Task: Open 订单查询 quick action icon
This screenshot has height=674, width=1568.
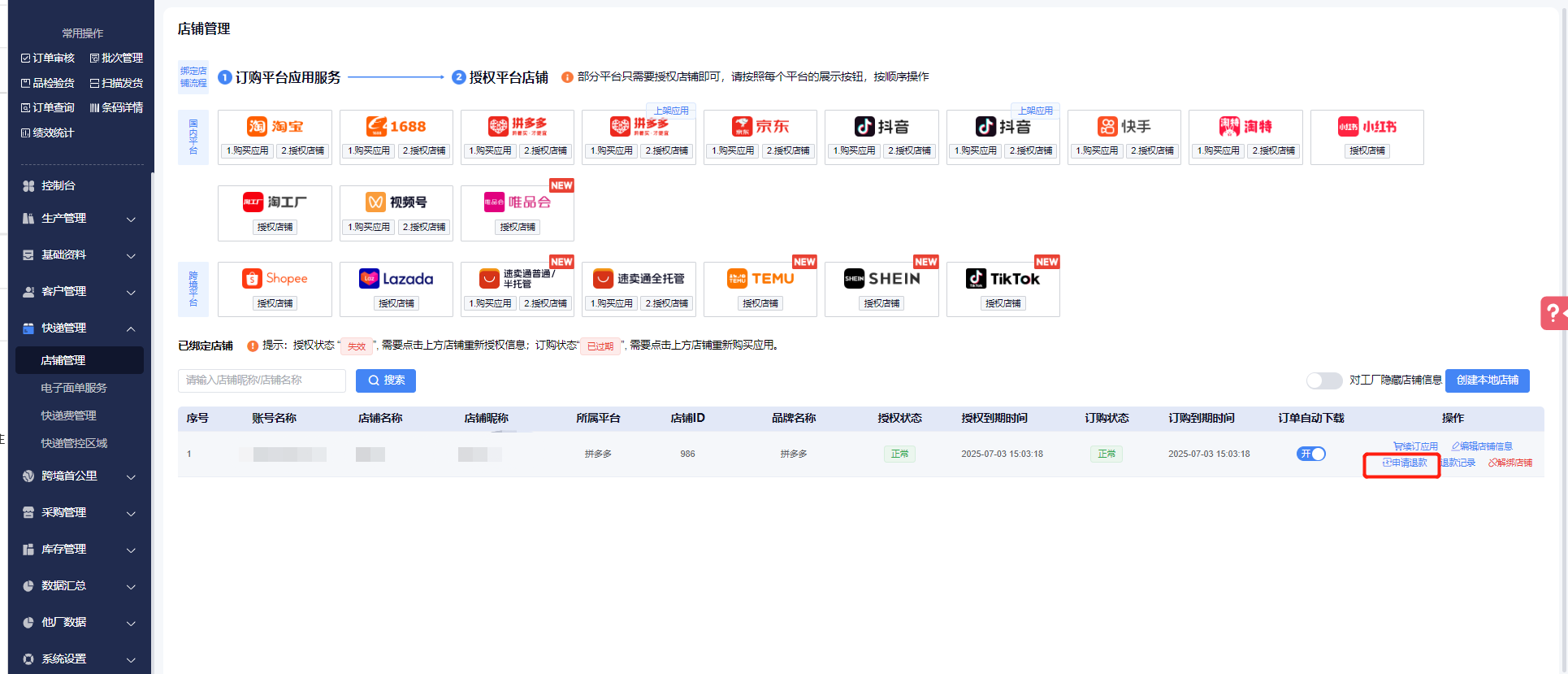Action: tap(25, 107)
